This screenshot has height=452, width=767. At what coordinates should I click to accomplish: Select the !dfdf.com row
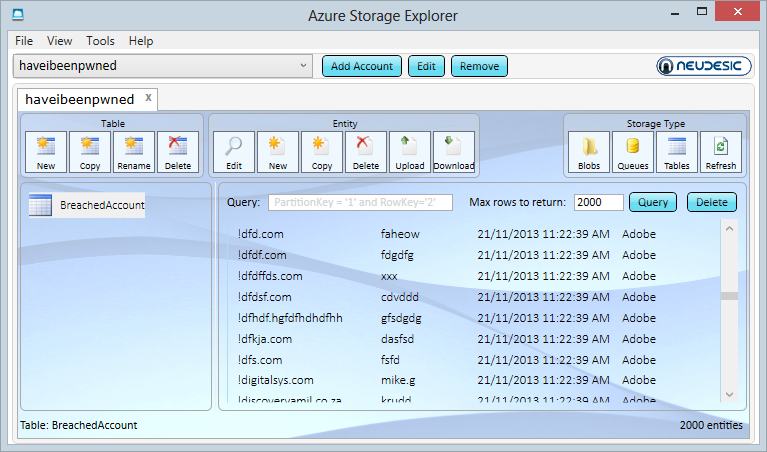point(448,255)
